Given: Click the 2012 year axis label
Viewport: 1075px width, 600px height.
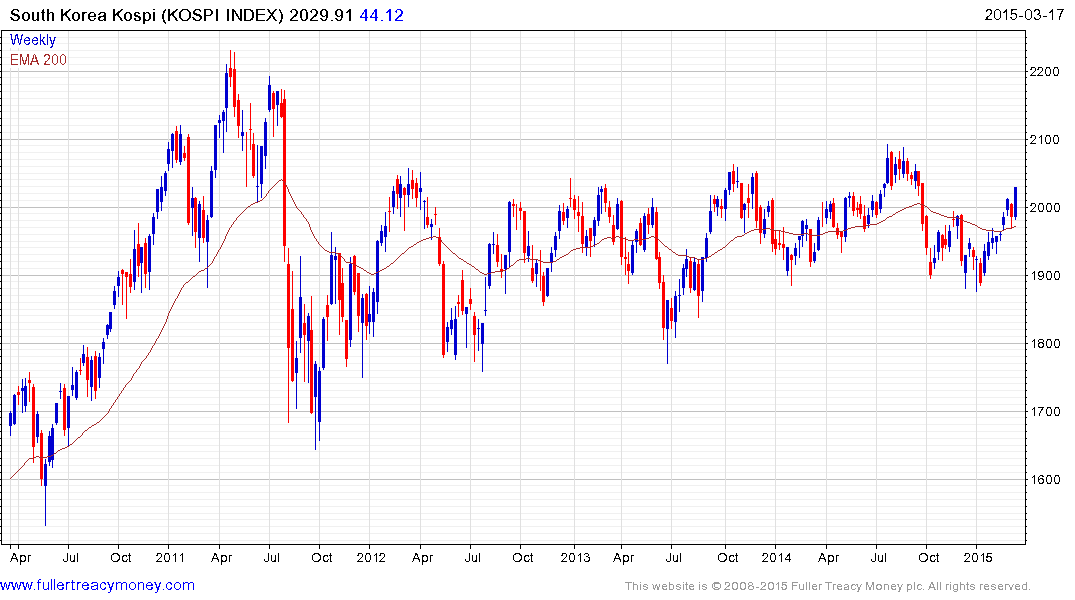Looking at the screenshot, I should click(371, 557).
